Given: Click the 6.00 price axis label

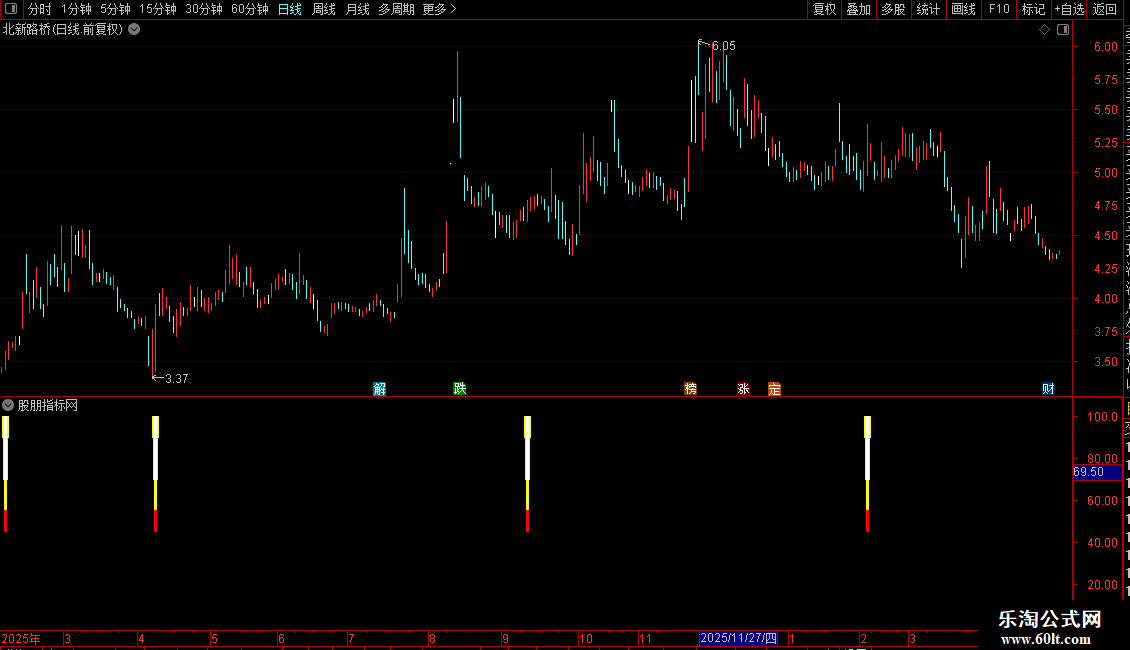Looking at the screenshot, I should coord(1105,47).
